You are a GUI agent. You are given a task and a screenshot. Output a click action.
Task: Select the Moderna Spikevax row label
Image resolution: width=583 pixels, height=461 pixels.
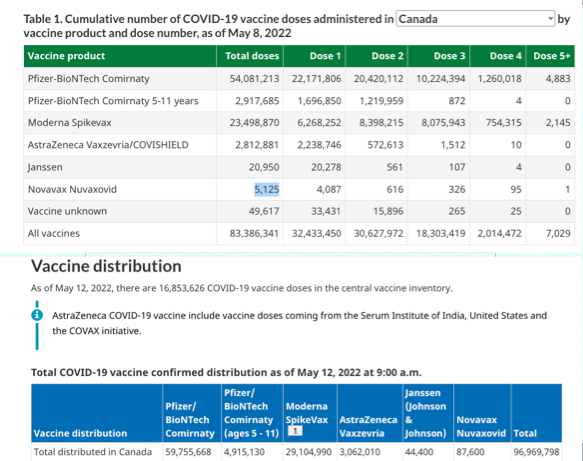pos(70,123)
